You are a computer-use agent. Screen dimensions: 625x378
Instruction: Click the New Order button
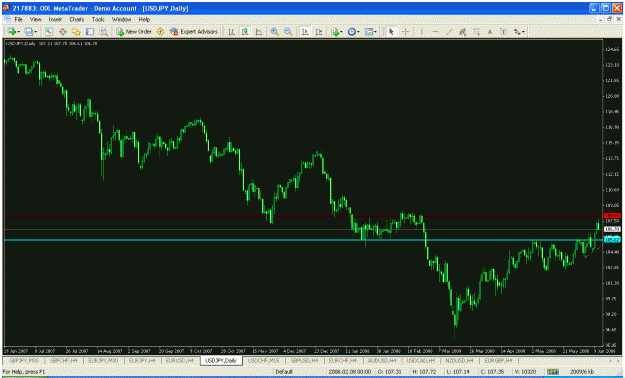click(134, 32)
